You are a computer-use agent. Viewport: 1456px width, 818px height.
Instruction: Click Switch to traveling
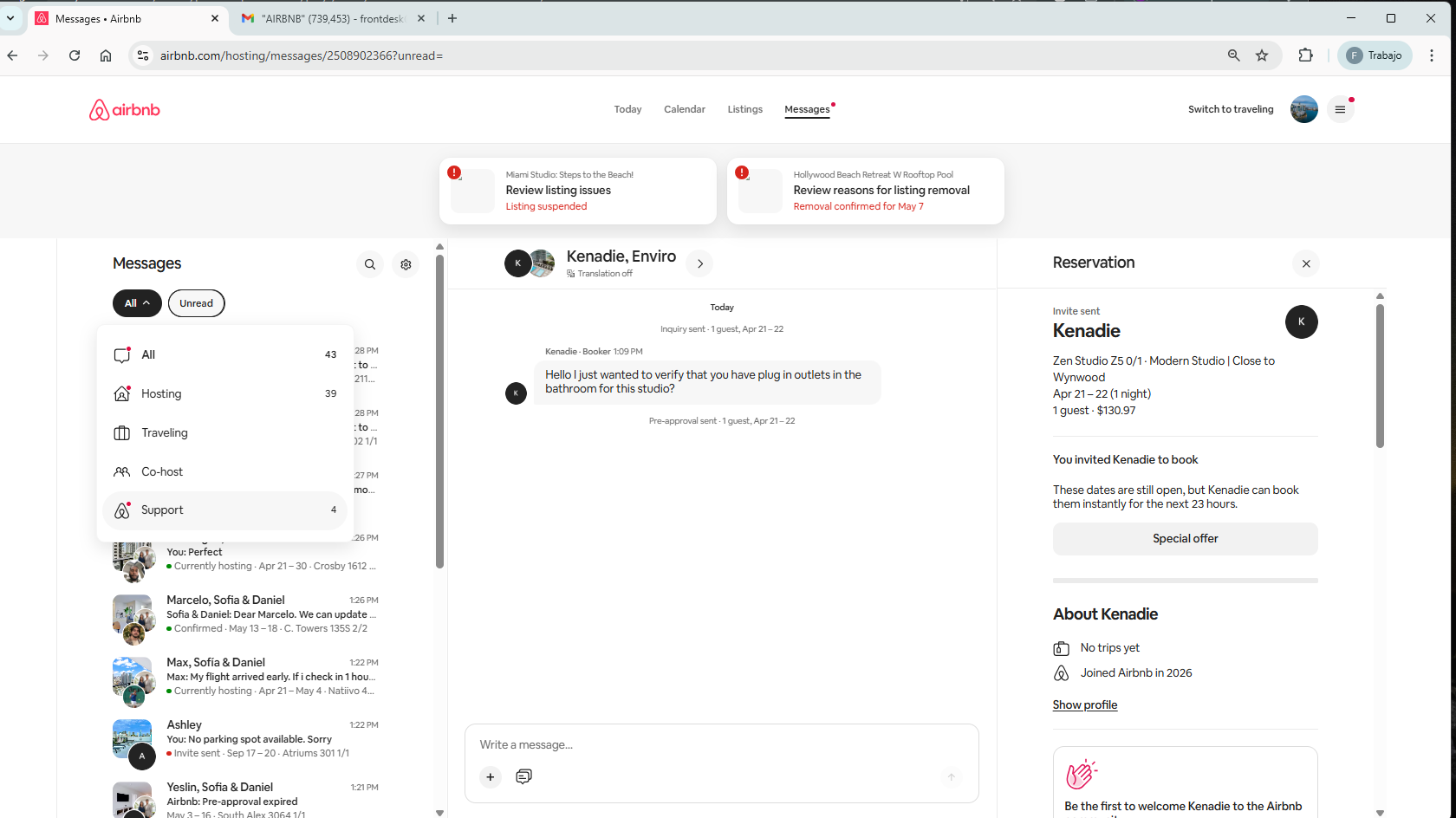click(1231, 109)
